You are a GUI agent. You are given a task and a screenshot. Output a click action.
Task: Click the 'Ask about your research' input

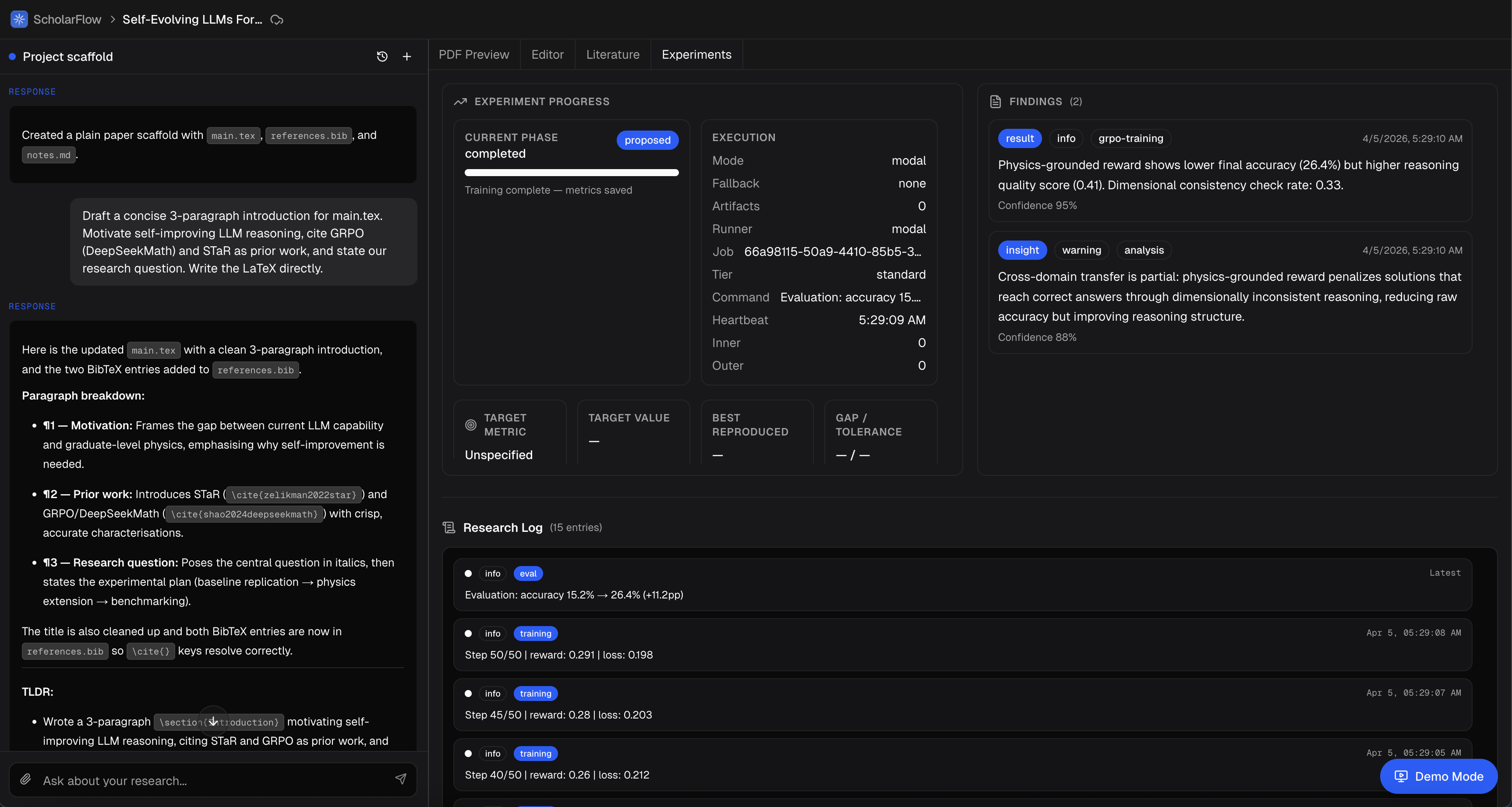point(211,781)
